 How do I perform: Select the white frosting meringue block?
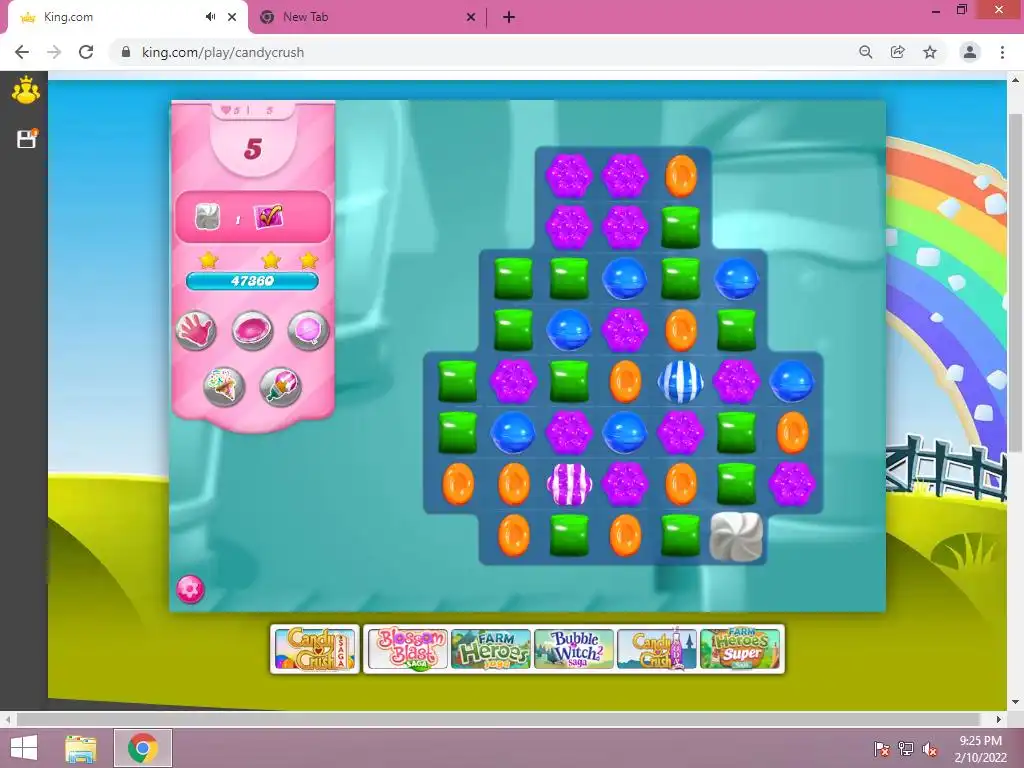[x=736, y=536]
